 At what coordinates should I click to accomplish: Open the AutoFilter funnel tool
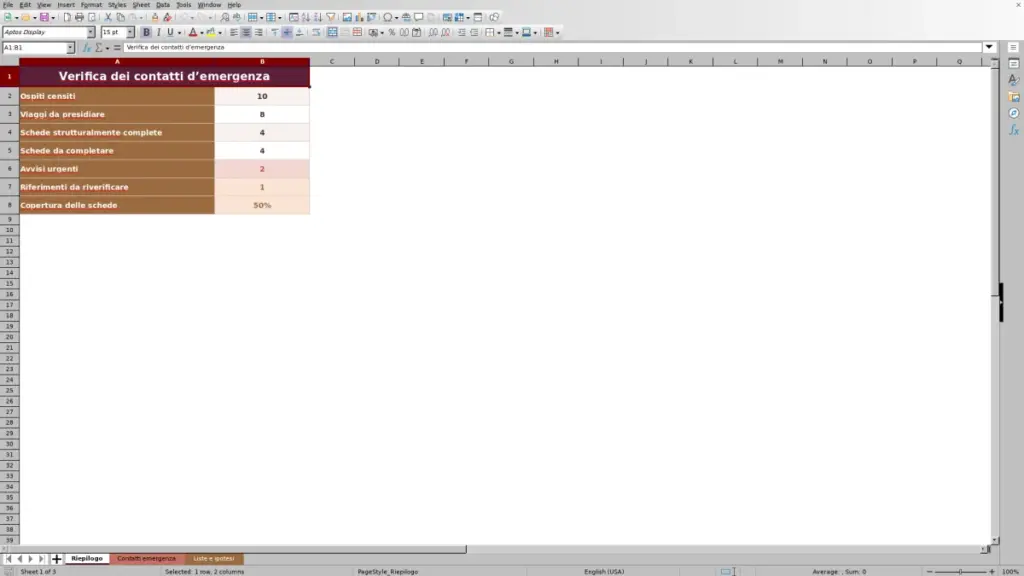click(x=331, y=17)
